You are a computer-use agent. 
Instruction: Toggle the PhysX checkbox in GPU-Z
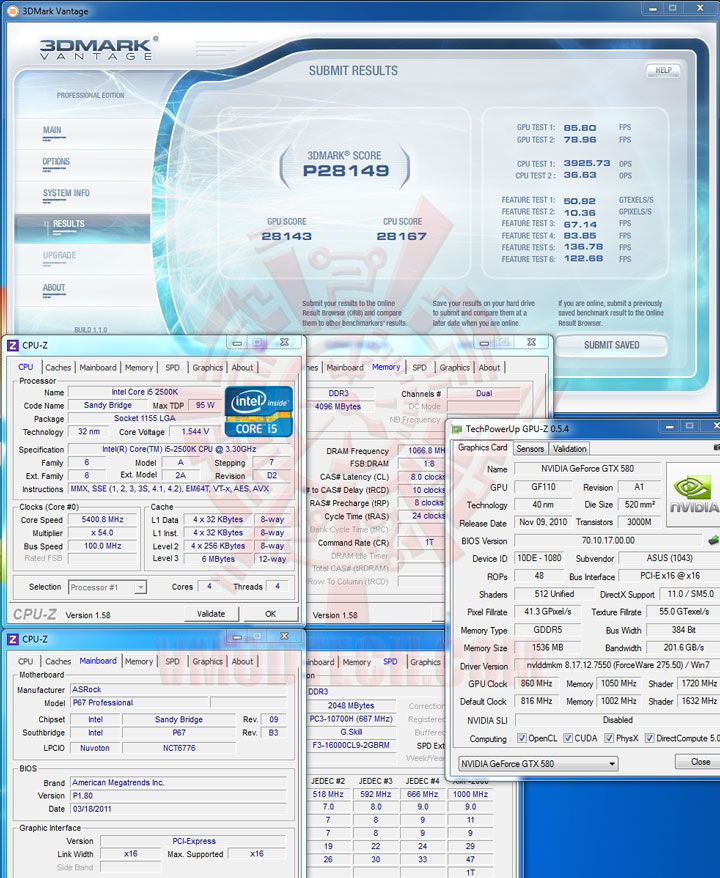[x=609, y=738]
